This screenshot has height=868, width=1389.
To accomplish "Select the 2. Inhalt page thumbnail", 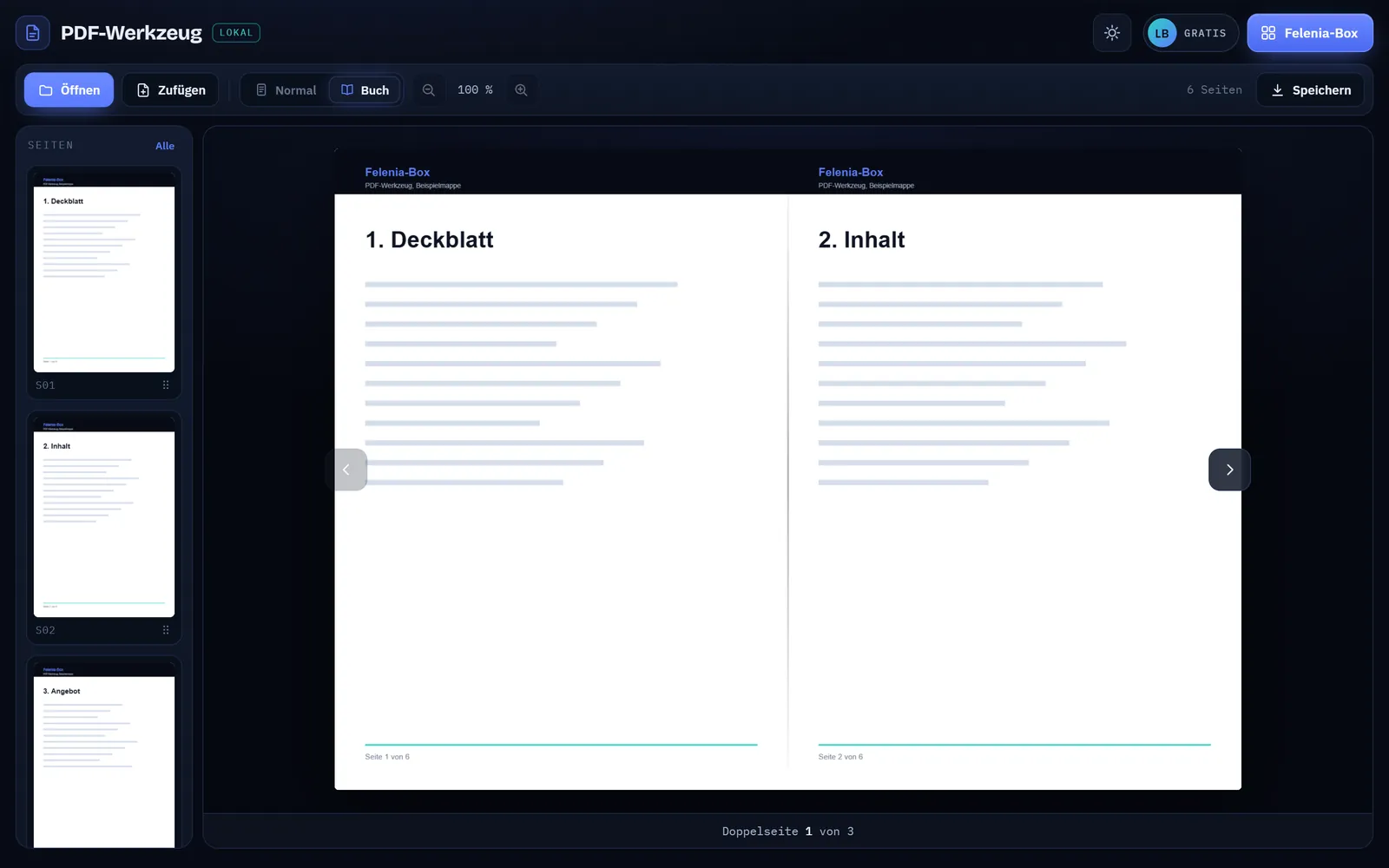I will [104, 518].
